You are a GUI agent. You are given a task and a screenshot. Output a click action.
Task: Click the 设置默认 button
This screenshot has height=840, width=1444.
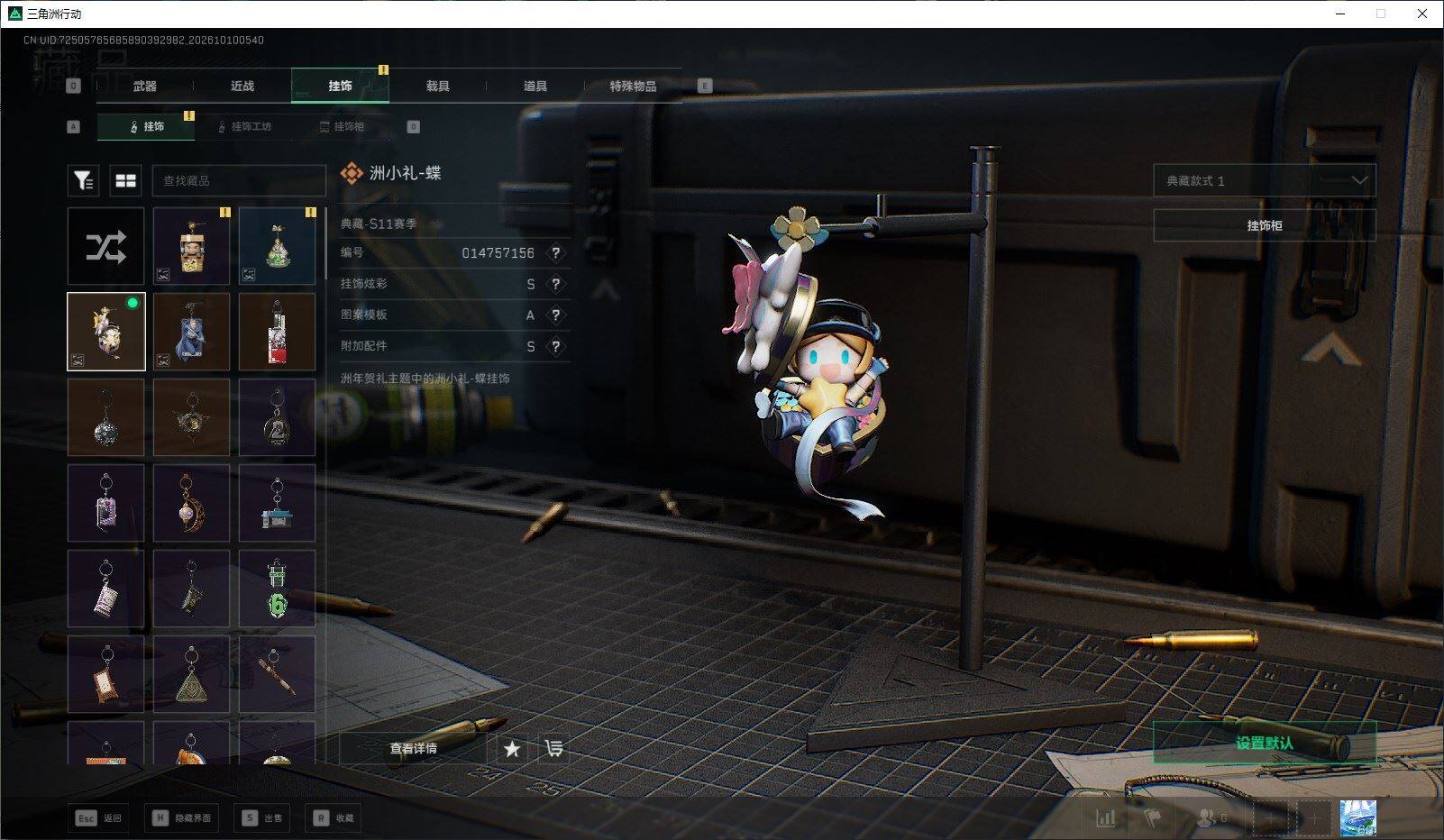(1265, 743)
